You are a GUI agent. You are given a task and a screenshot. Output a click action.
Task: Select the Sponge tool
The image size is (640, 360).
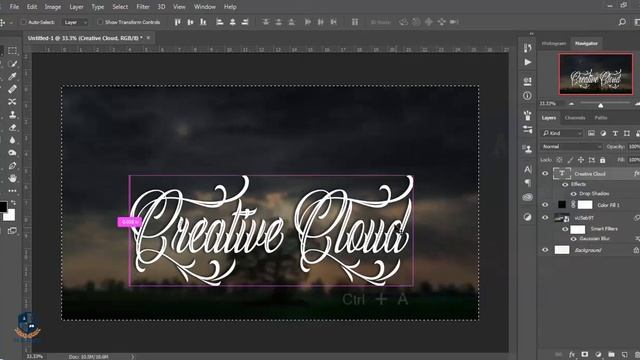pos(12,153)
